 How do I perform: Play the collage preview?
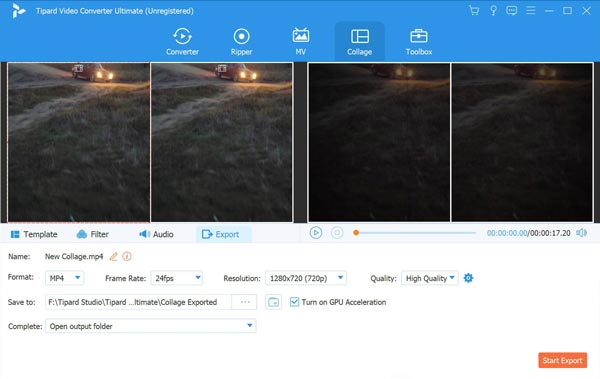click(x=316, y=233)
